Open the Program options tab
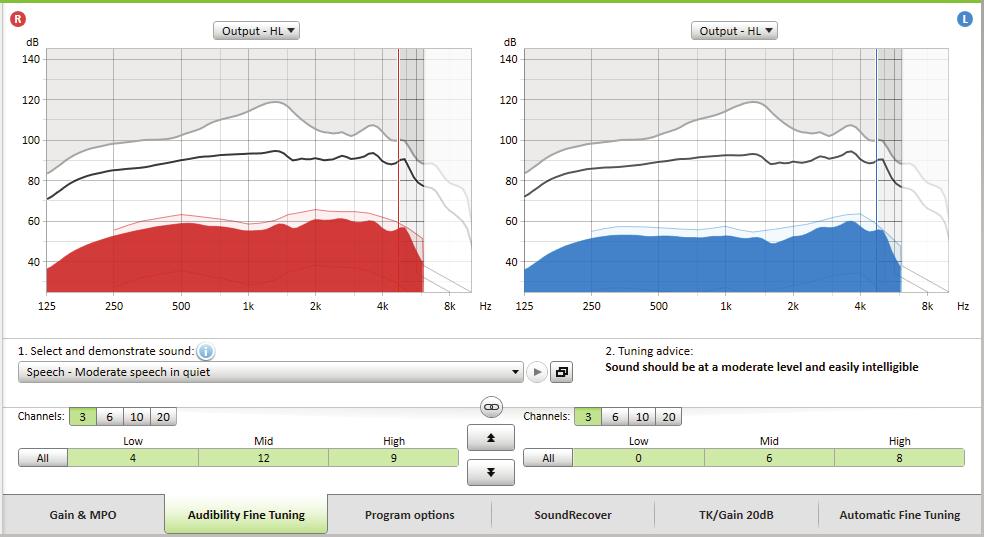This screenshot has height=537, width=984. tap(409, 514)
